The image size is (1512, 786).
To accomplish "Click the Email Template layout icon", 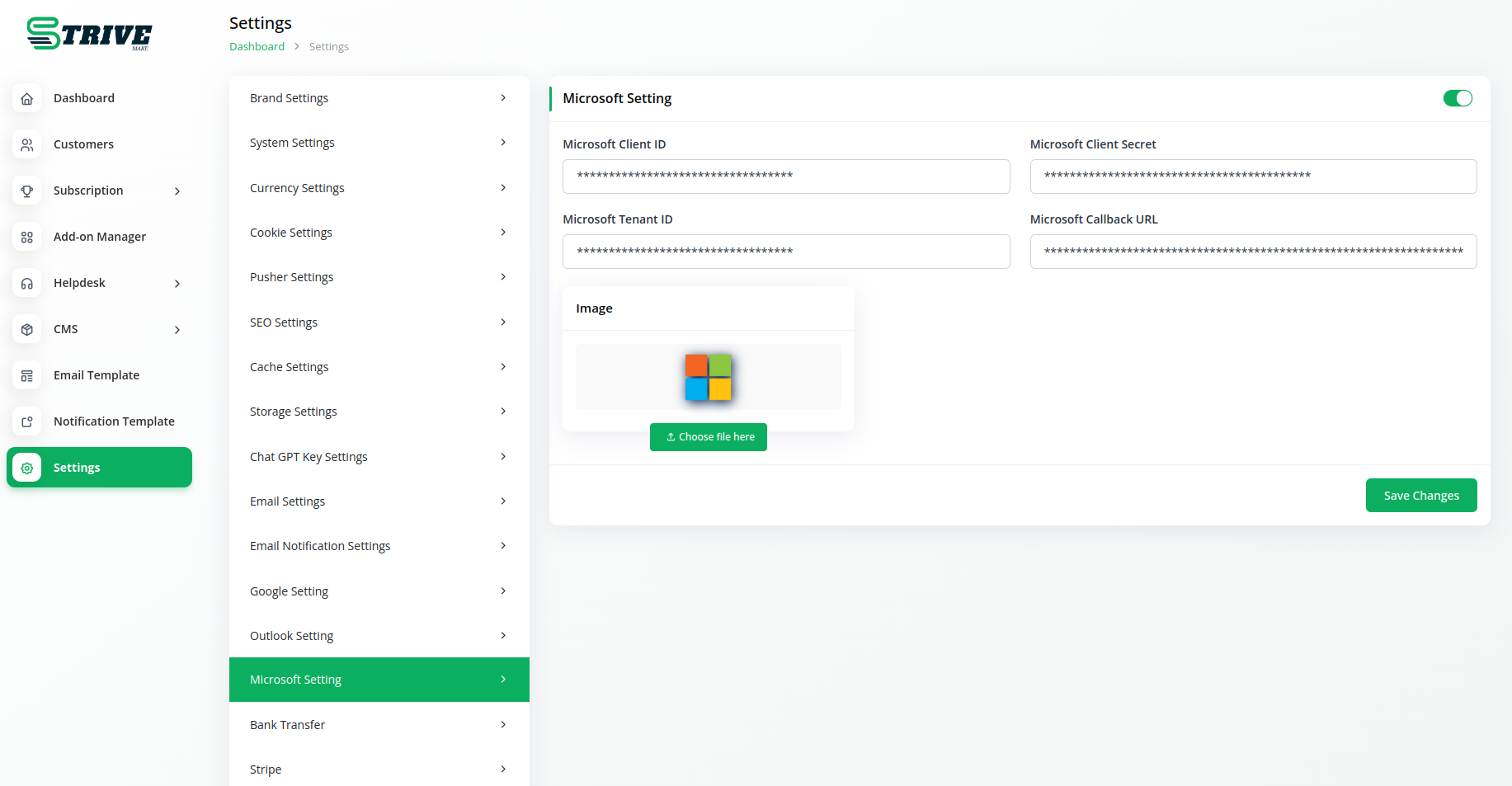I will point(27,375).
